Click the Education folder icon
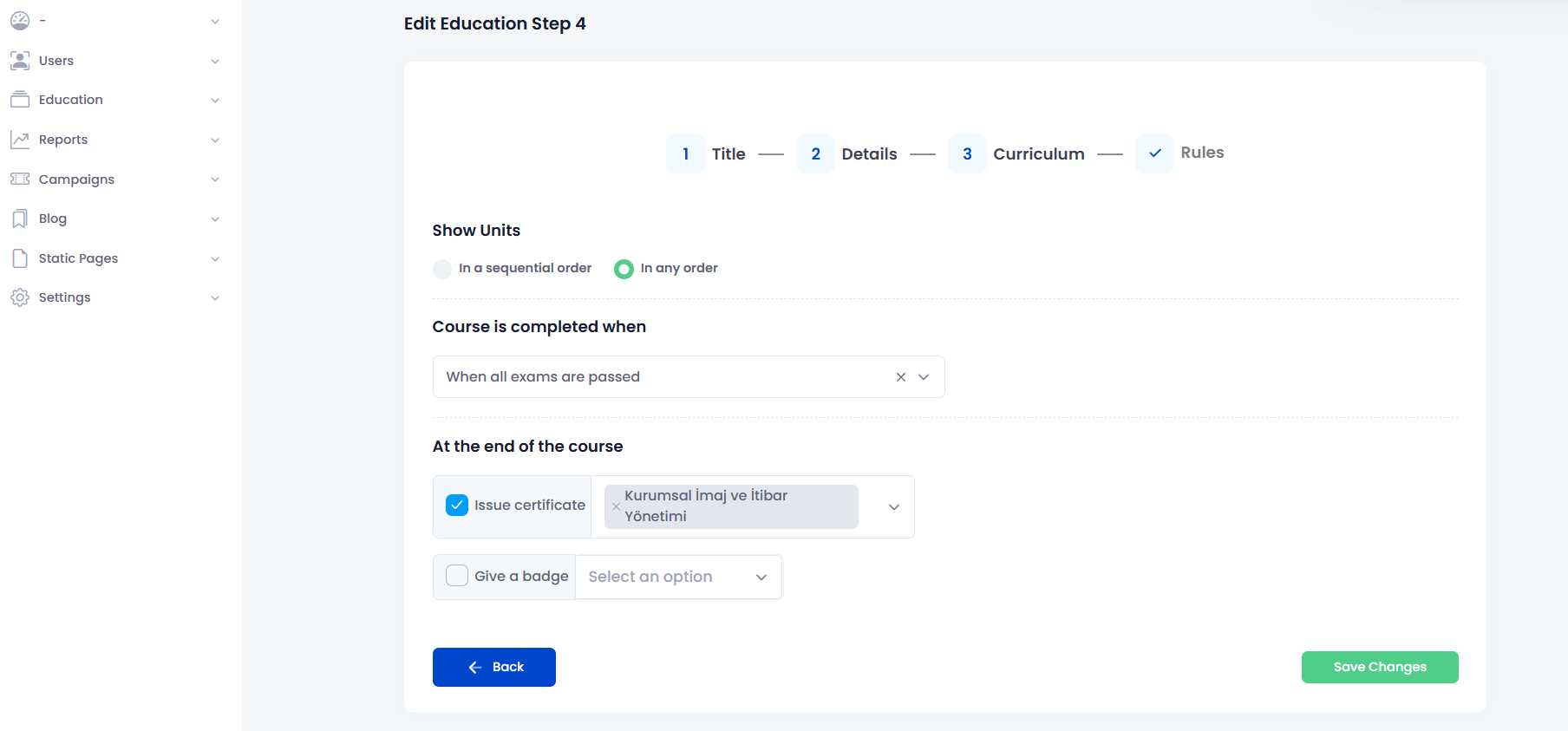 (x=20, y=100)
